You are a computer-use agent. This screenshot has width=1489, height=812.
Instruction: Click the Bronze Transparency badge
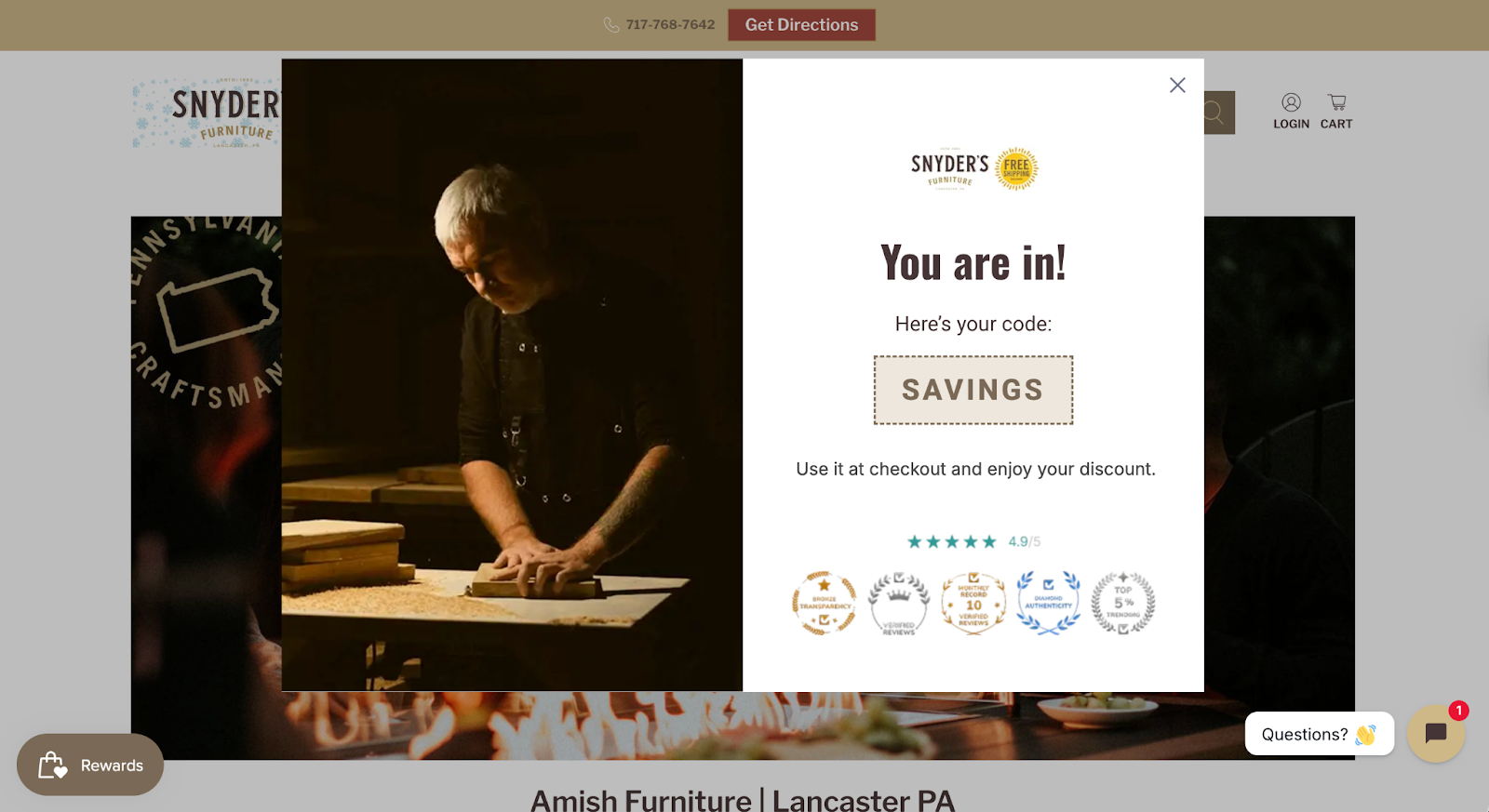pyautogui.click(x=825, y=603)
